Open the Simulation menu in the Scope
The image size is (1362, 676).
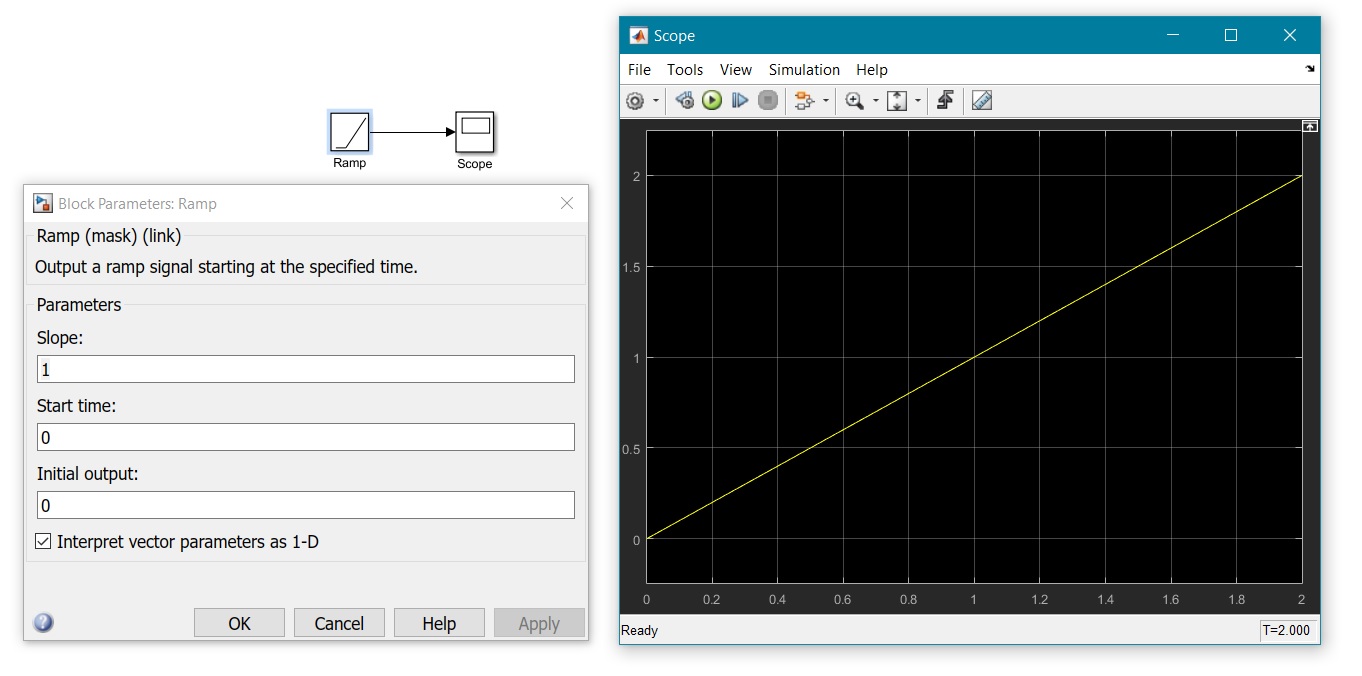point(804,69)
